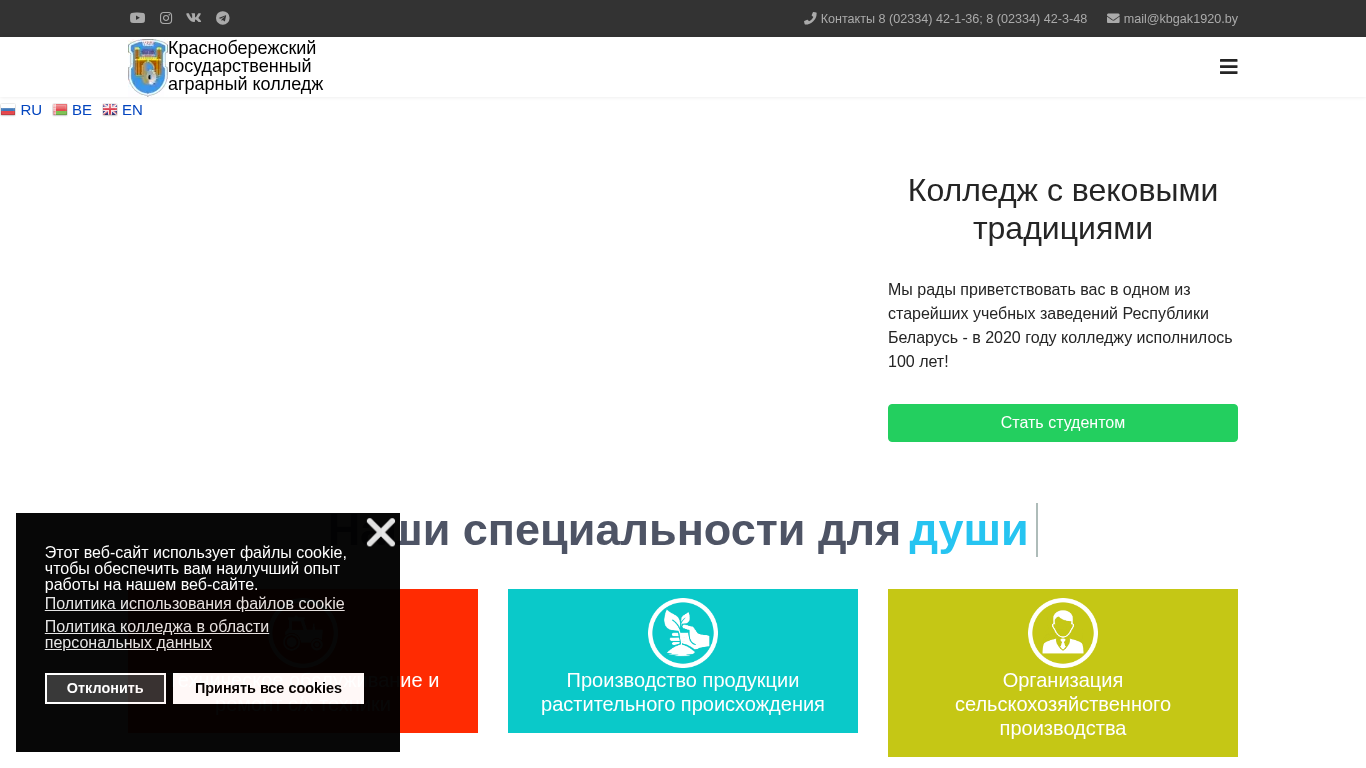The width and height of the screenshot is (1366, 768).
Task: Open the YouTube channel icon
Action: coord(137,18)
